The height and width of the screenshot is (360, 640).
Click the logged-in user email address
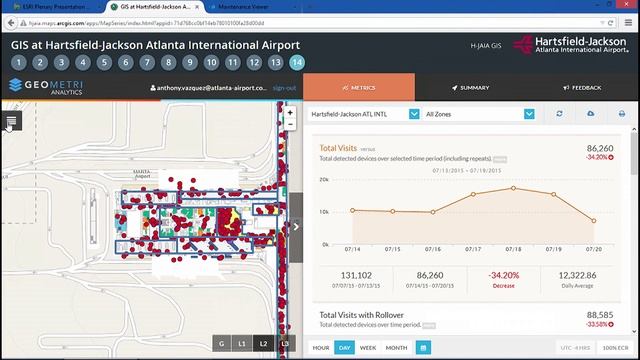208,88
